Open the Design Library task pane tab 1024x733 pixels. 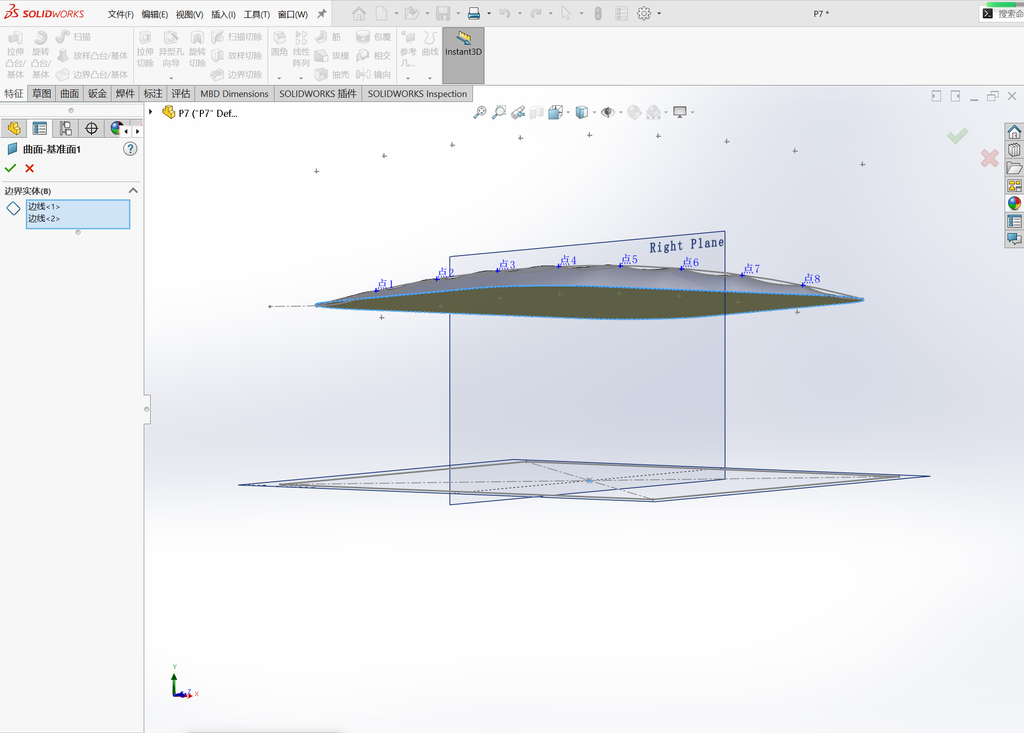[1014, 150]
